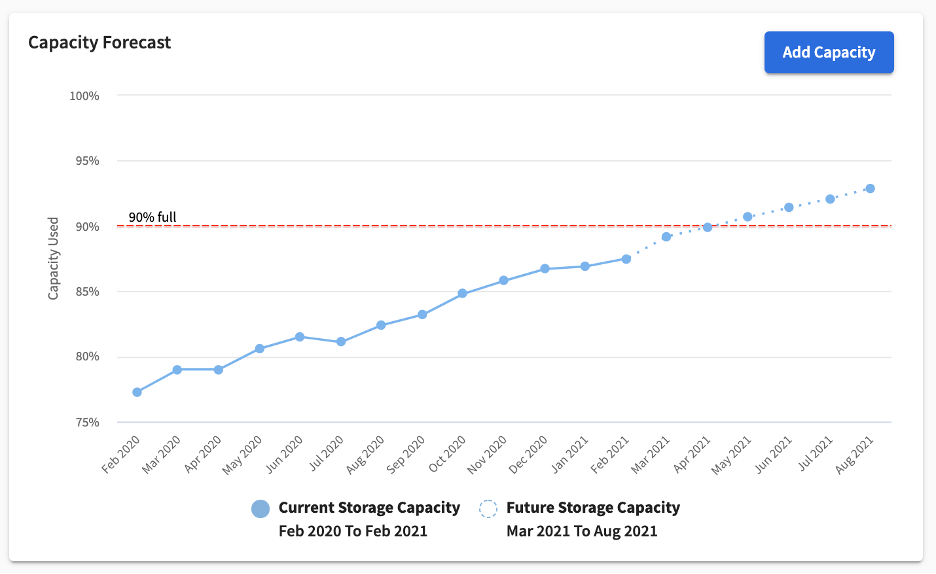This screenshot has height=574, width=936.
Task: Click the solid blue legend circle
Action: tap(261, 509)
